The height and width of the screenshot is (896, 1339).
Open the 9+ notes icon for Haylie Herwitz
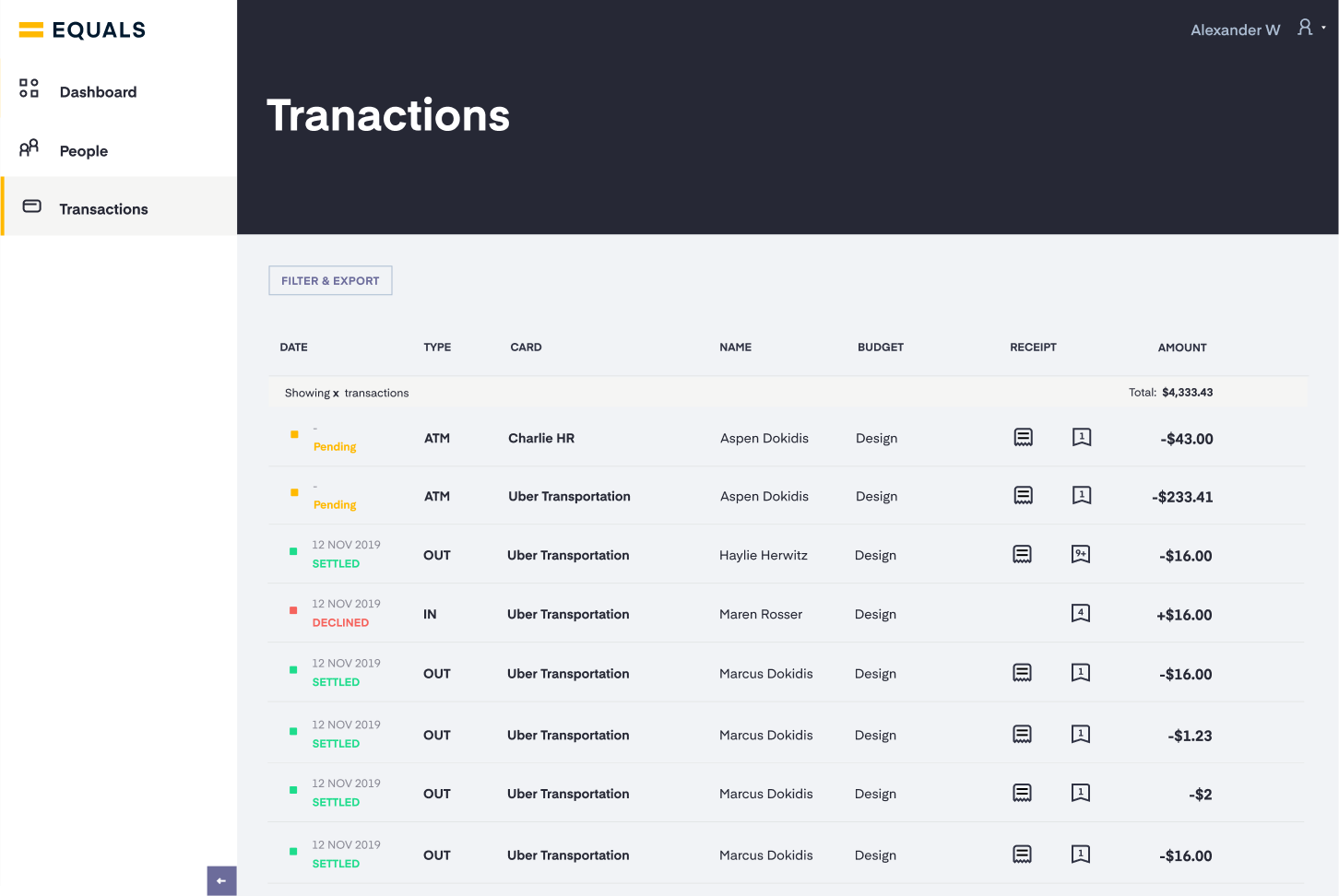[1081, 554]
